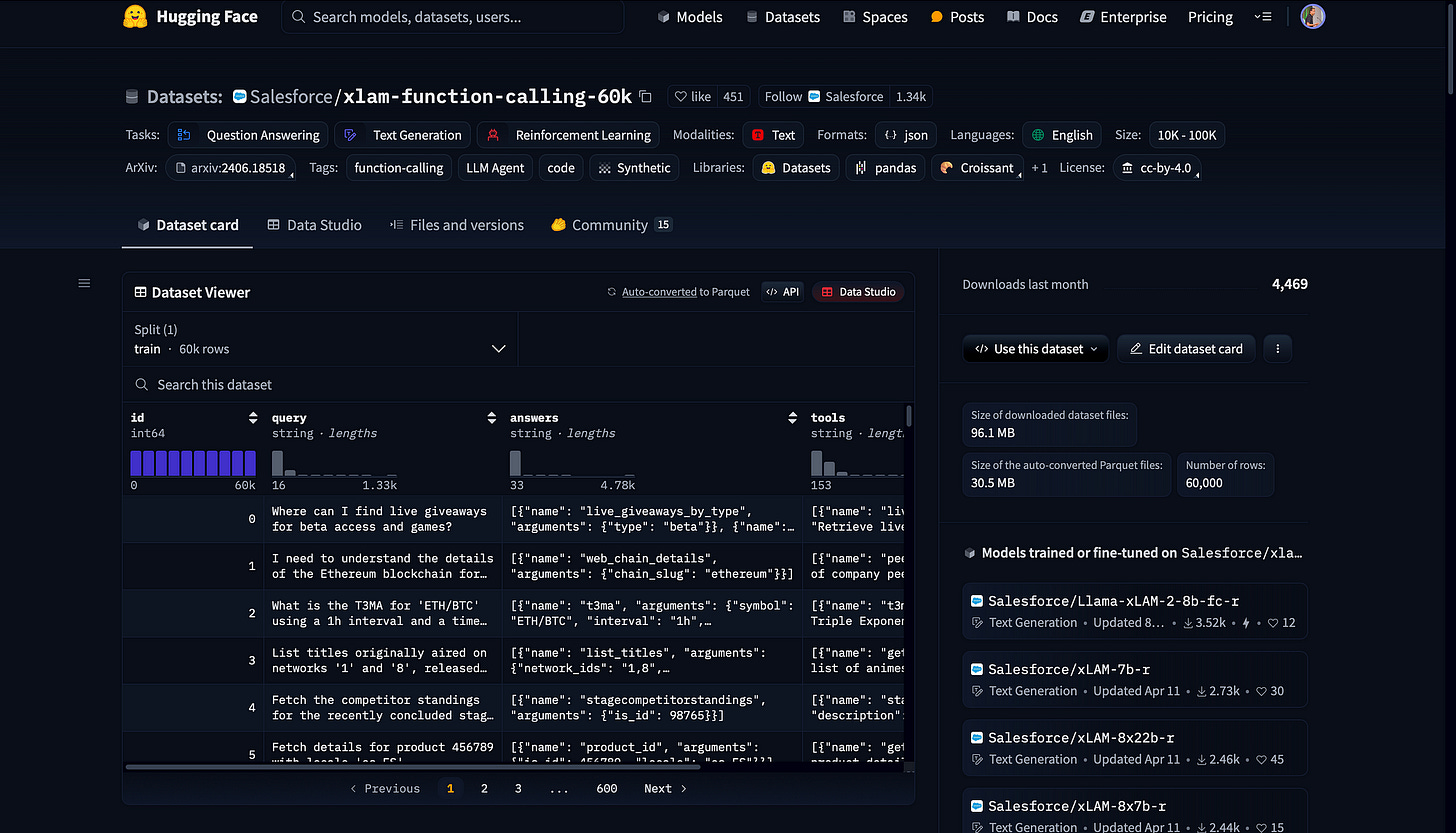Click the user avatar in top bar

(1313, 17)
